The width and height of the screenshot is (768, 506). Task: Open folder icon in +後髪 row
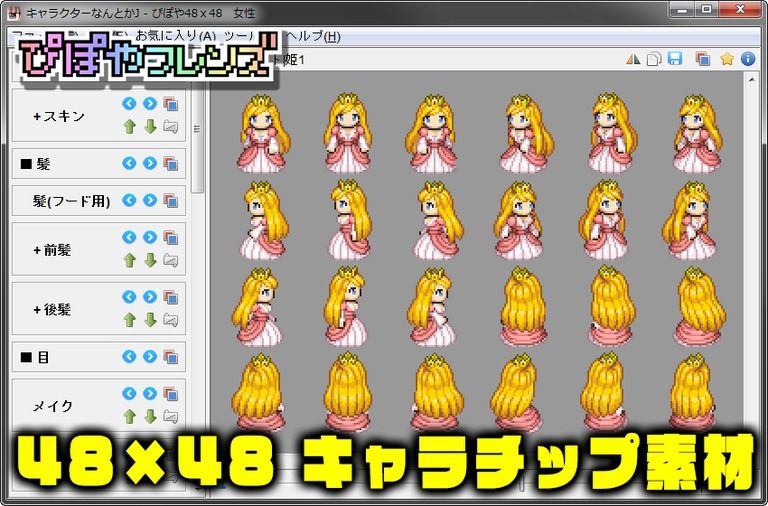[170, 320]
